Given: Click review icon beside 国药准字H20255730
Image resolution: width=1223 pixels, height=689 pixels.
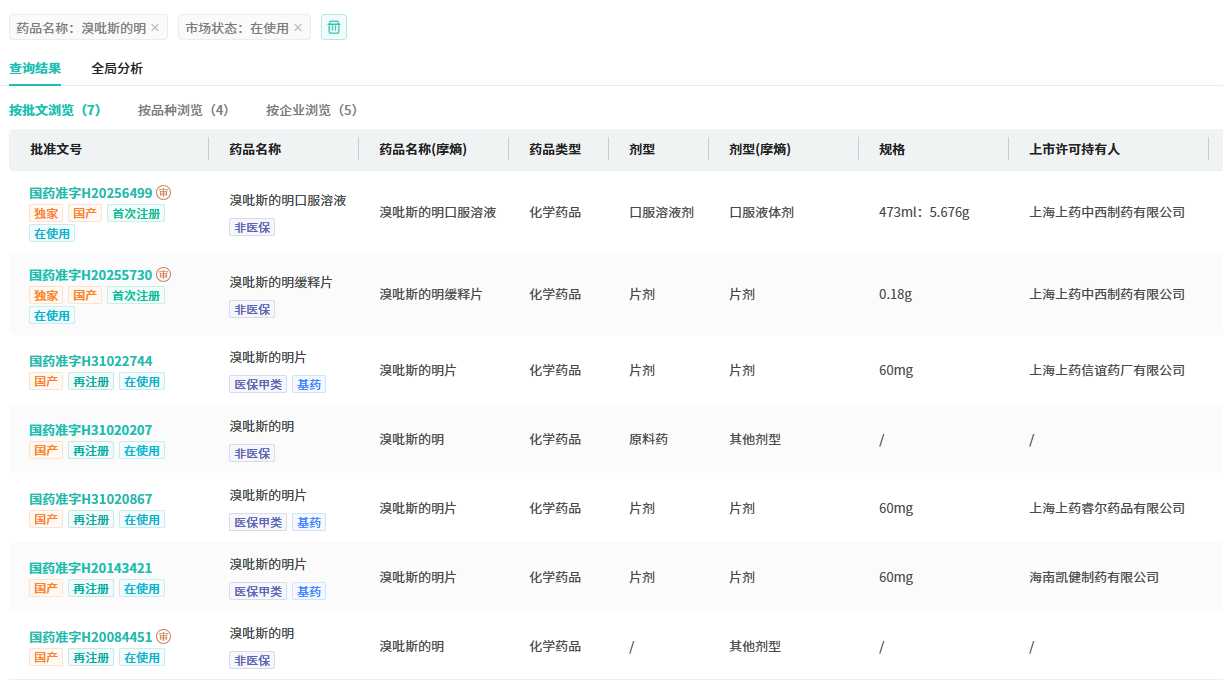Looking at the screenshot, I should point(164,275).
